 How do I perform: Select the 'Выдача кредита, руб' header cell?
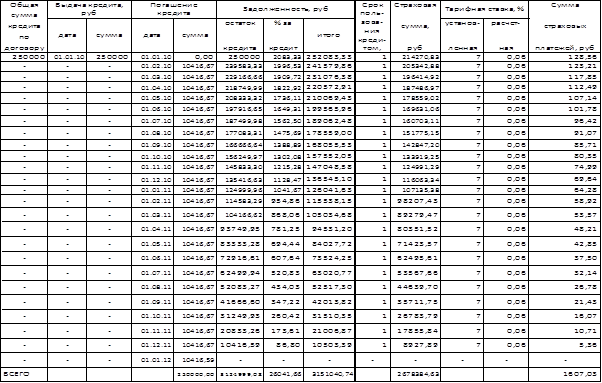(x=89, y=10)
